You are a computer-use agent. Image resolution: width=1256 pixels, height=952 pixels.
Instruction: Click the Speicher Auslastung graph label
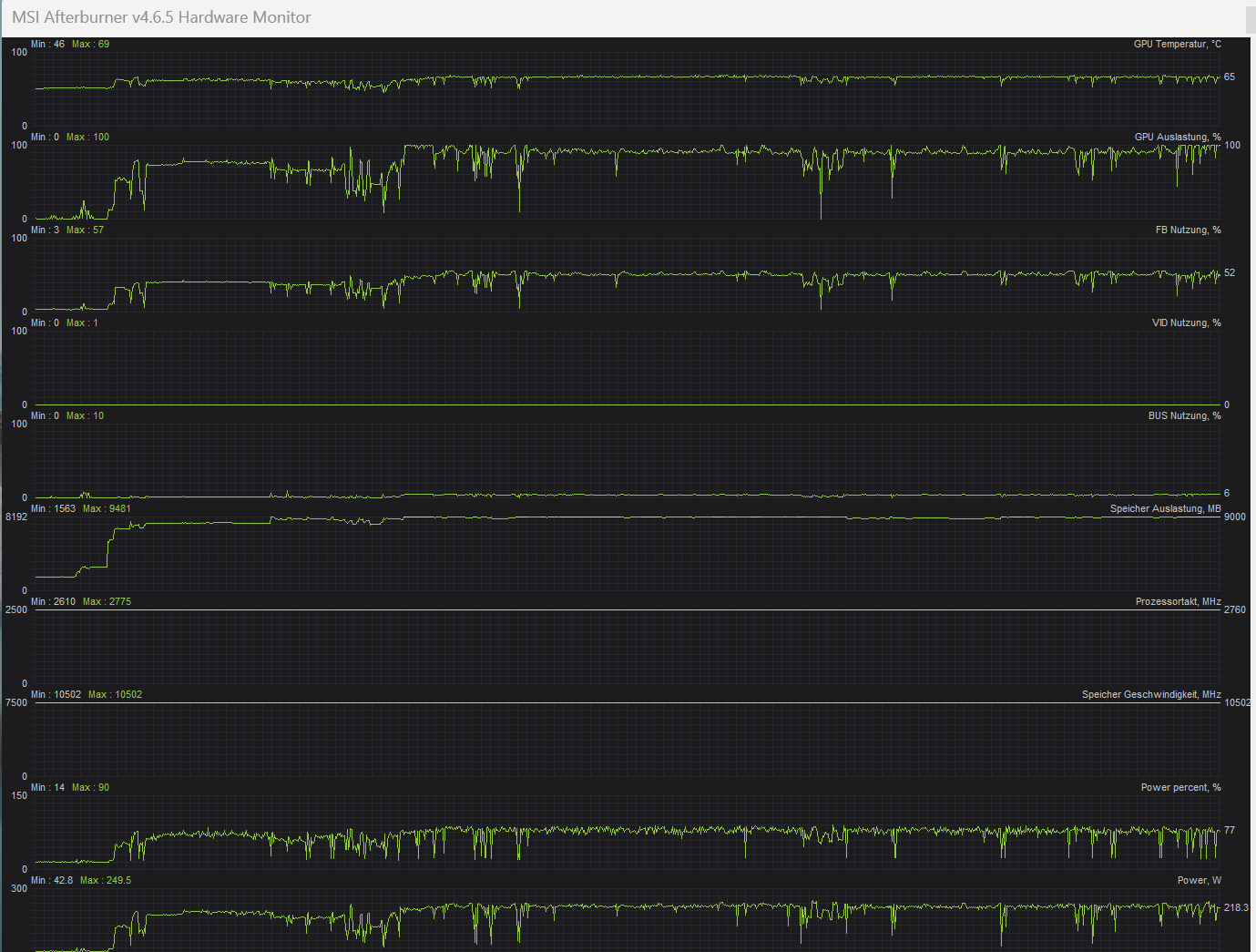pyautogui.click(x=1164, y=508)
